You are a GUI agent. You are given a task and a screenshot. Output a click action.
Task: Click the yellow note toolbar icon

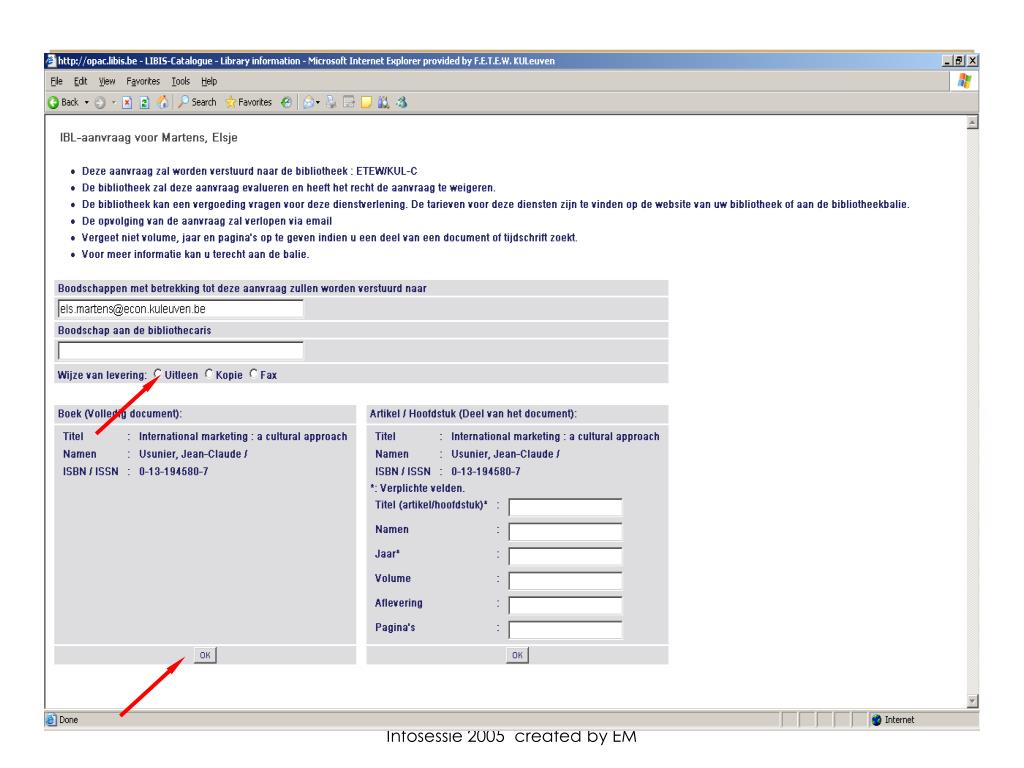tap(366, 103)
